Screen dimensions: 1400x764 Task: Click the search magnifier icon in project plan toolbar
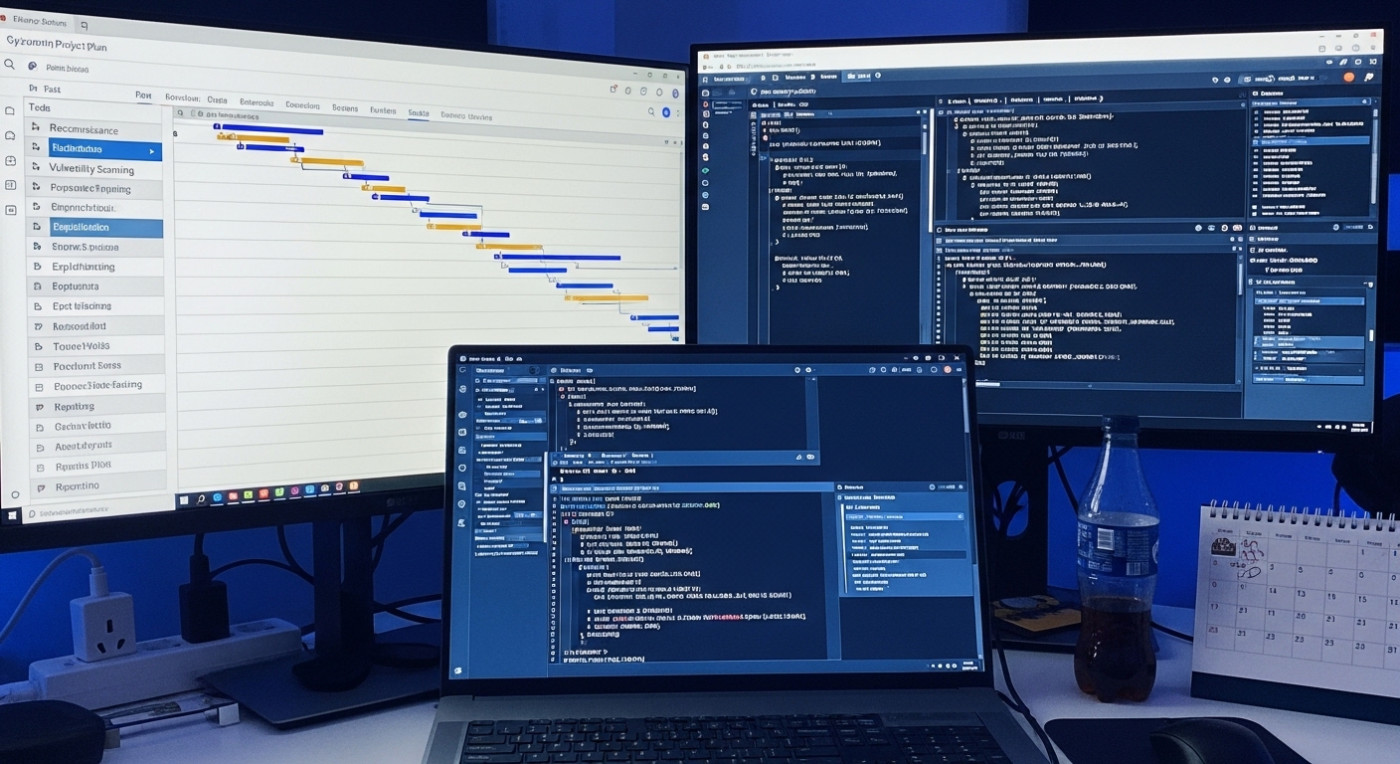point(9,65)
